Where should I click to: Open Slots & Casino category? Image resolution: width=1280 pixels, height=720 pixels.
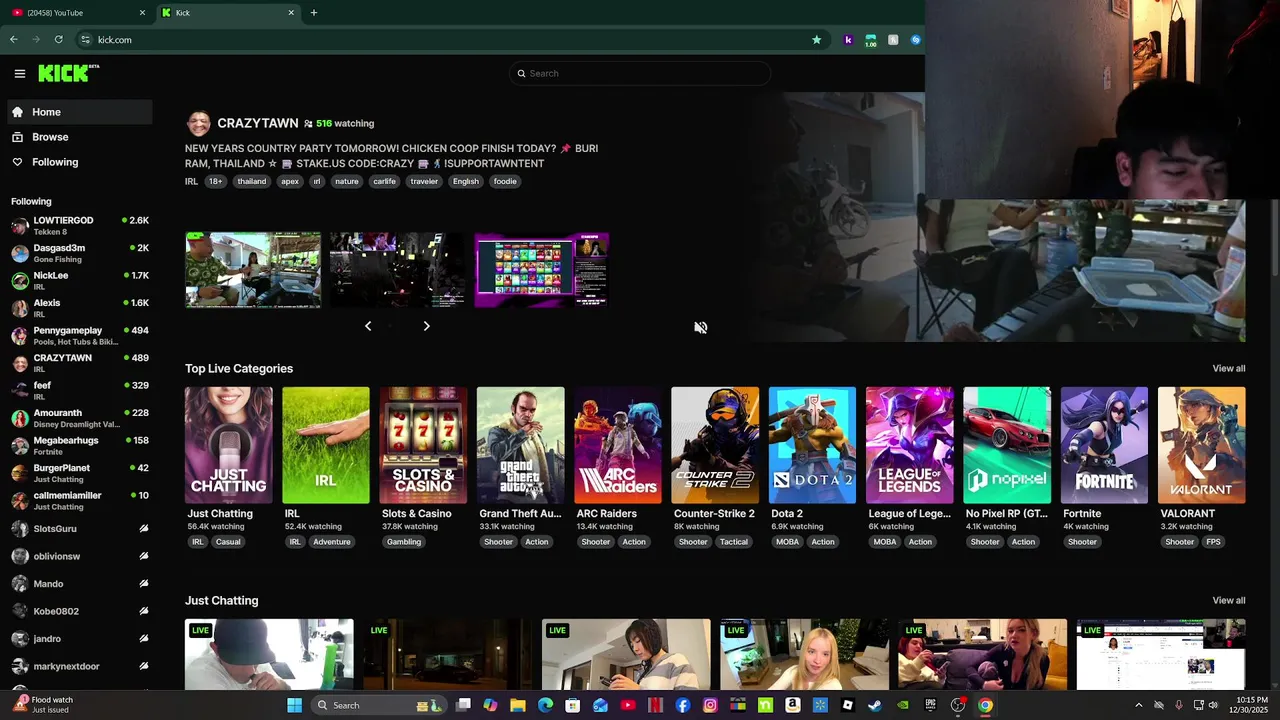click(423, 445)
